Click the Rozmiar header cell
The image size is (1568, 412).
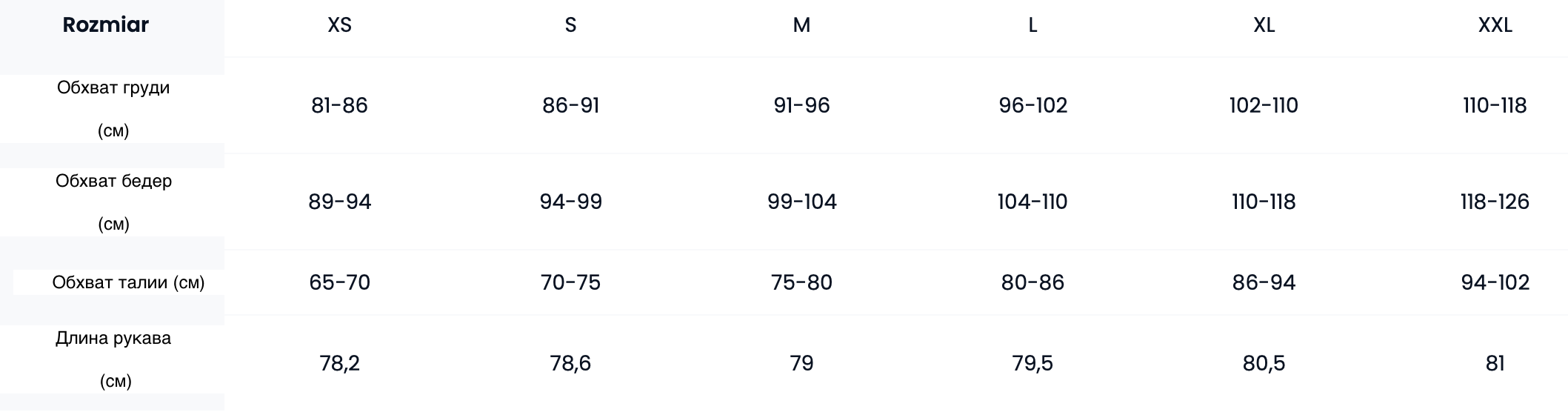click(106, 25)
